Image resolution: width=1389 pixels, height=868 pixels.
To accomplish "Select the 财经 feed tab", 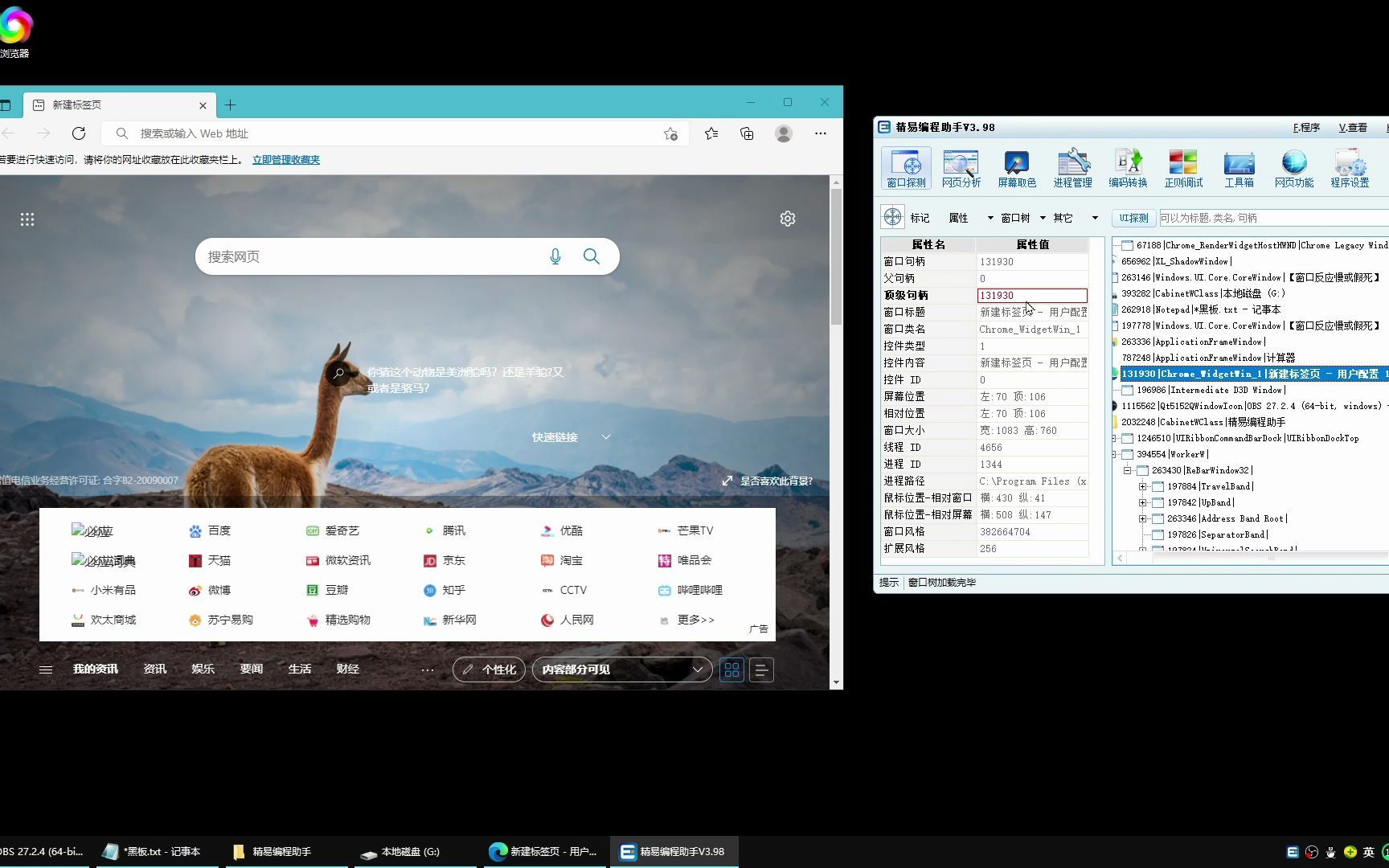I will click(x=348, y=669).
